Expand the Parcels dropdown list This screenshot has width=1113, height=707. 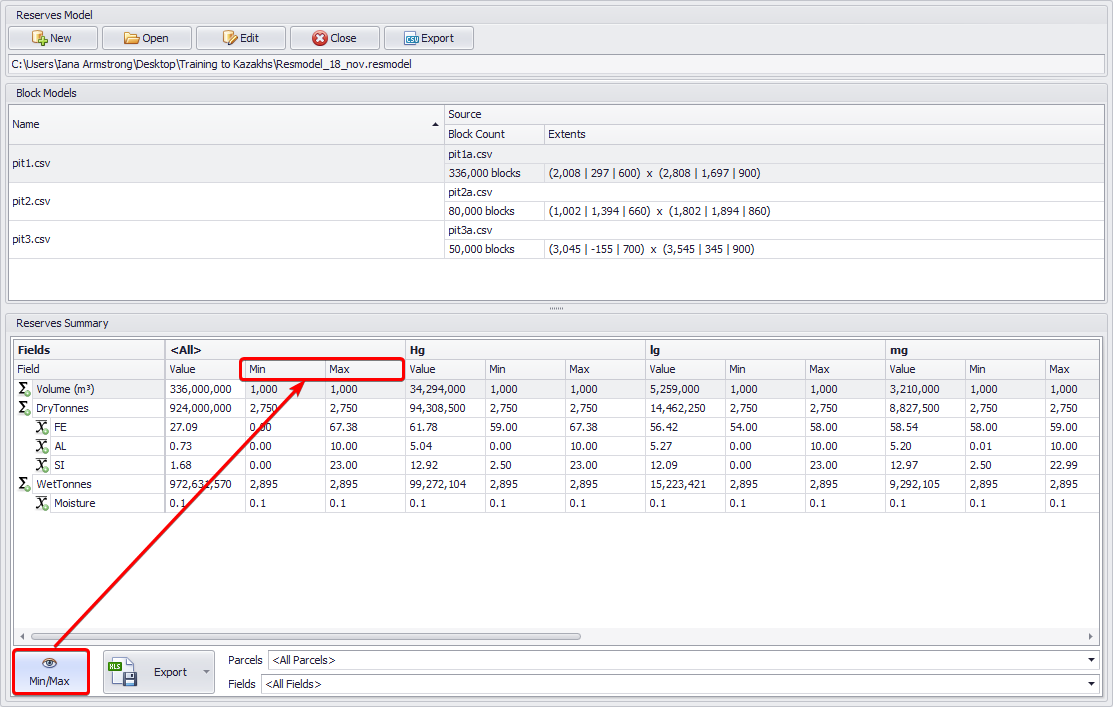1091,660
